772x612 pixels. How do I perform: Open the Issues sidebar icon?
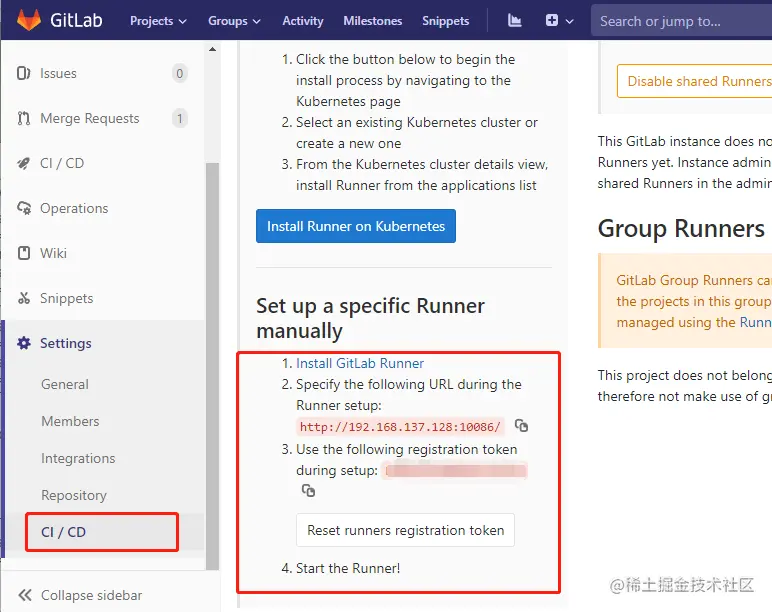pos(24,73)
